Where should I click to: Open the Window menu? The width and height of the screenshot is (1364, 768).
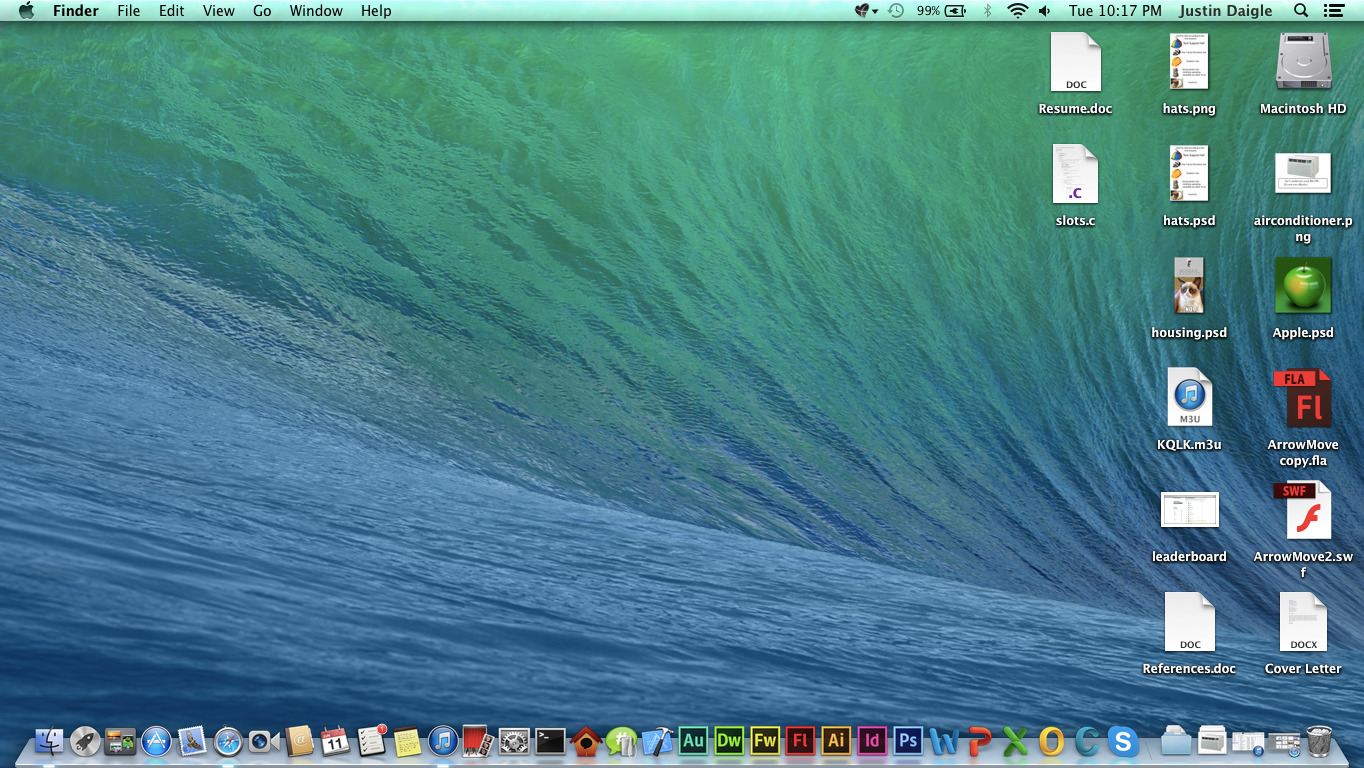point(316,11)
